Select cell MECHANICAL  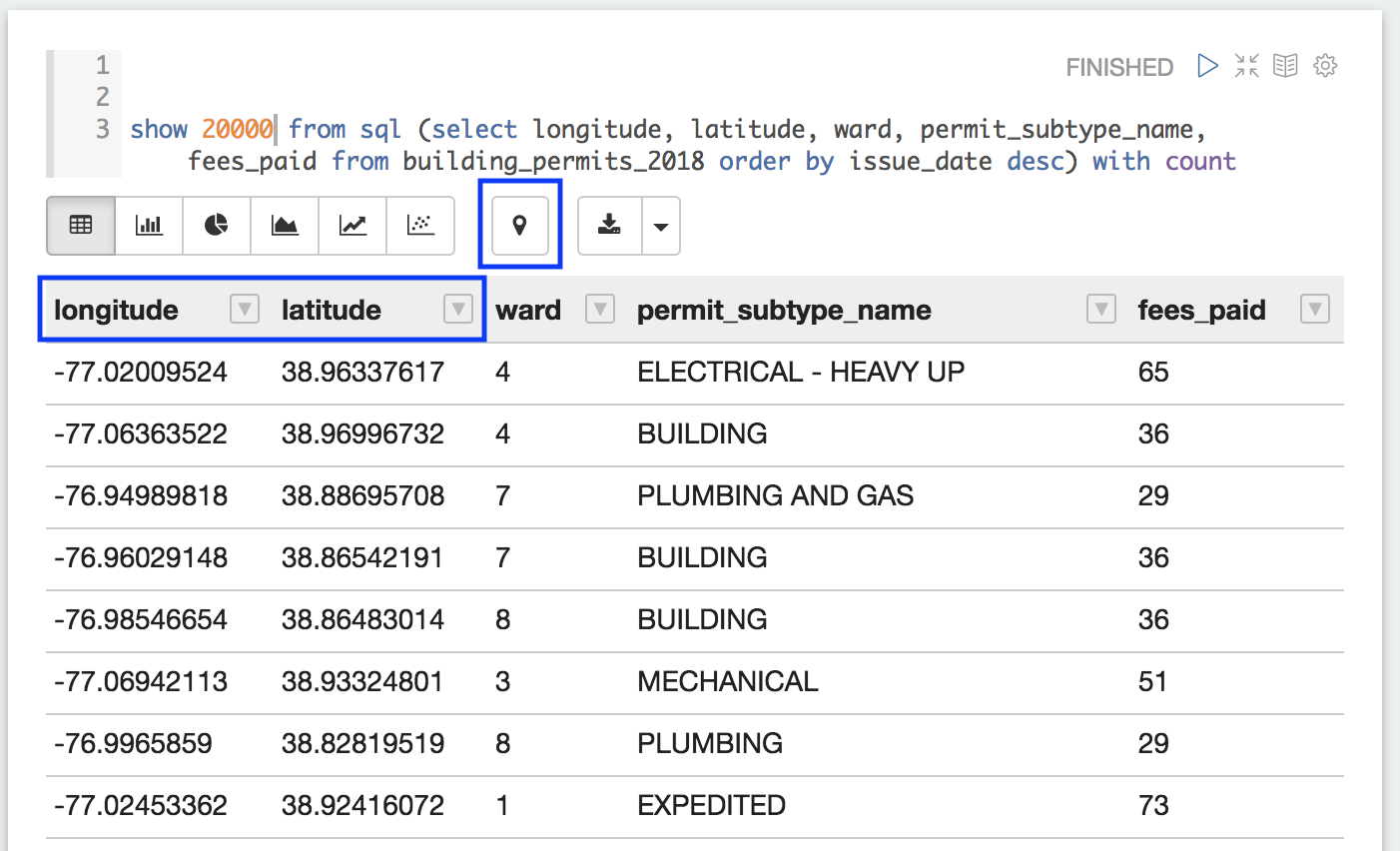(x=728, y=682)
